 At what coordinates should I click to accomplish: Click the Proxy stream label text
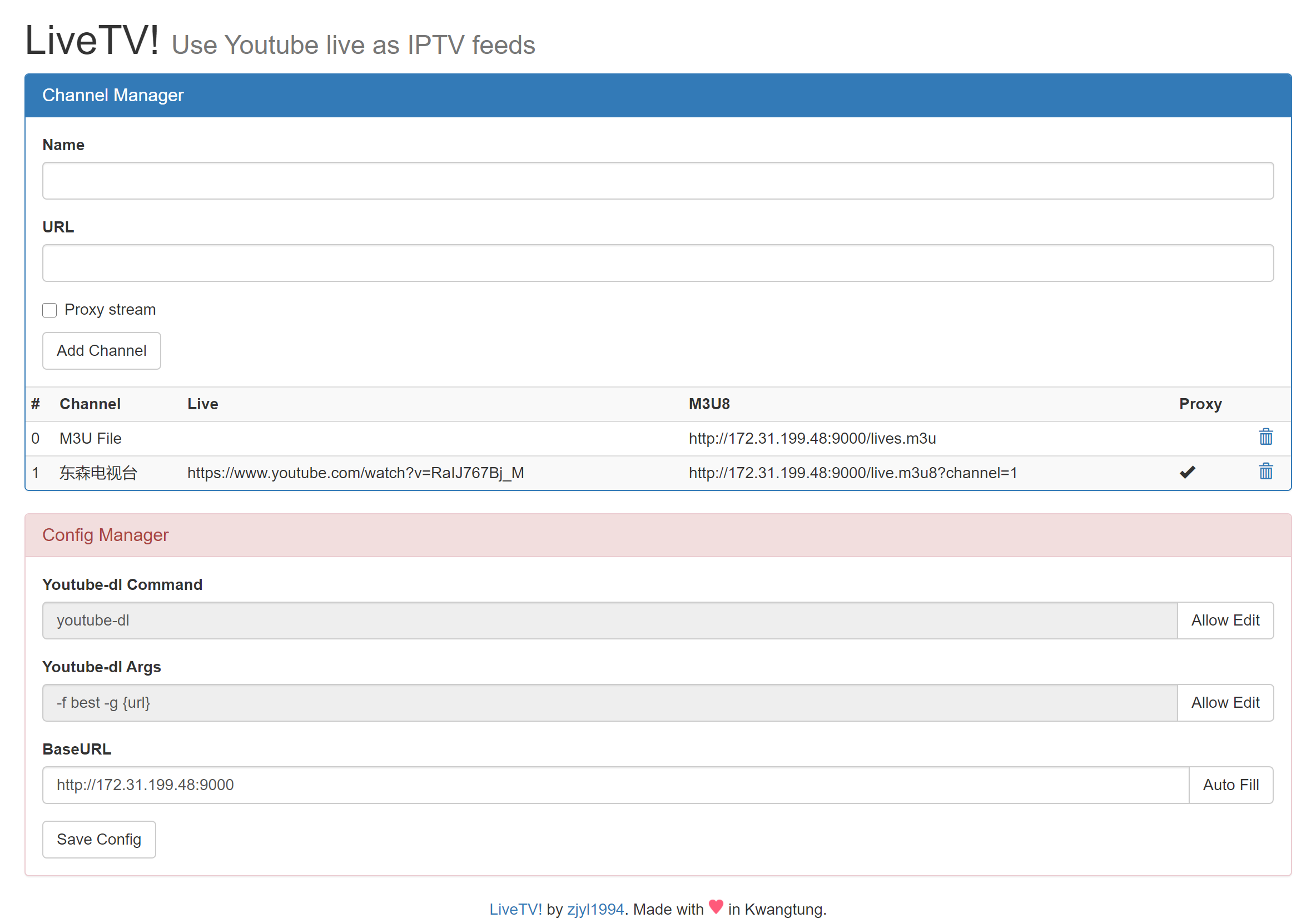110,310
